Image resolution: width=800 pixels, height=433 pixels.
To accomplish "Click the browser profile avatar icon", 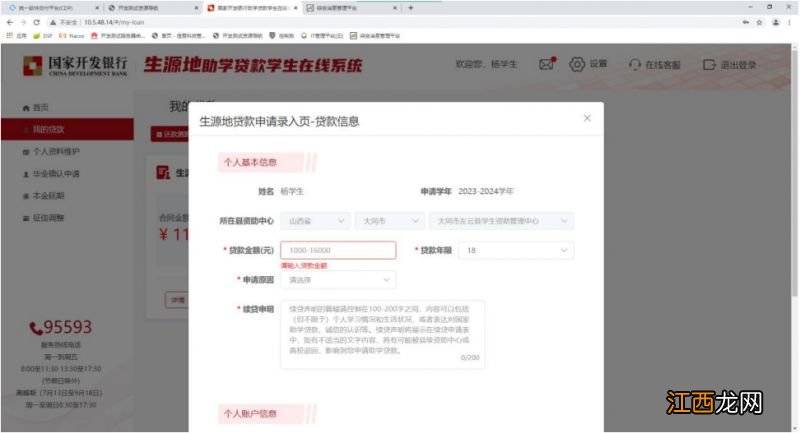I will [x=776, y=22].
